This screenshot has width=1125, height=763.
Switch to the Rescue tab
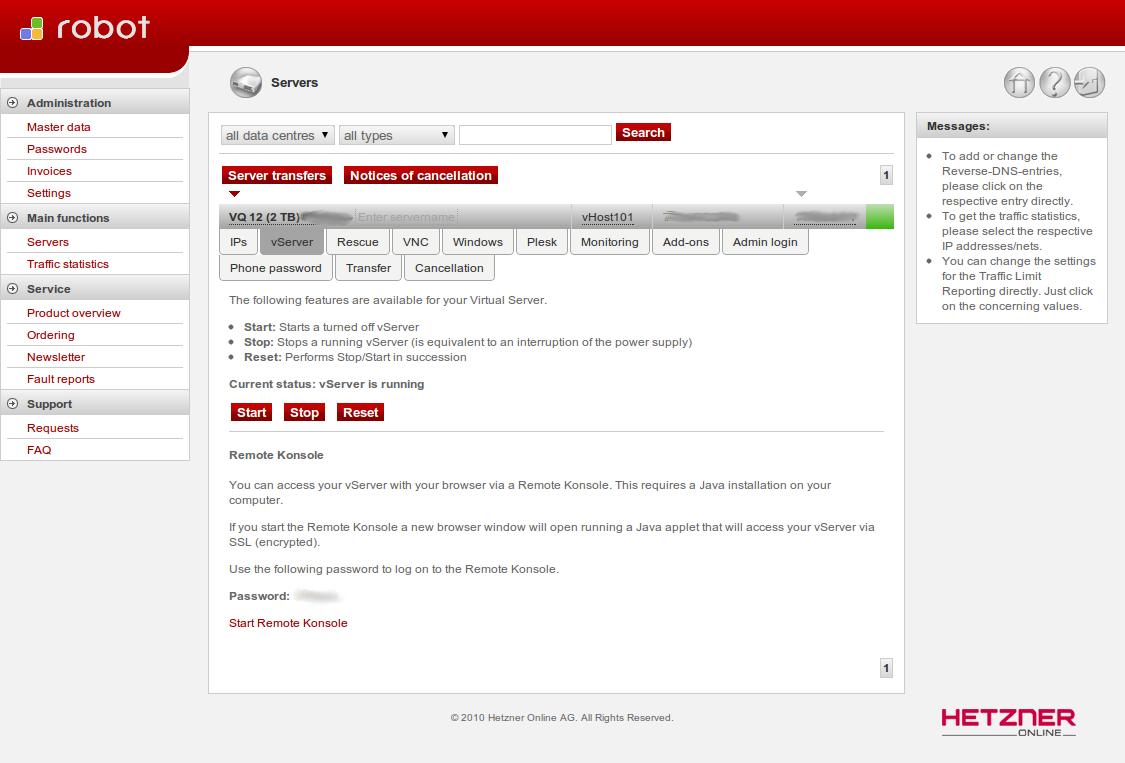tap(357, 242)
